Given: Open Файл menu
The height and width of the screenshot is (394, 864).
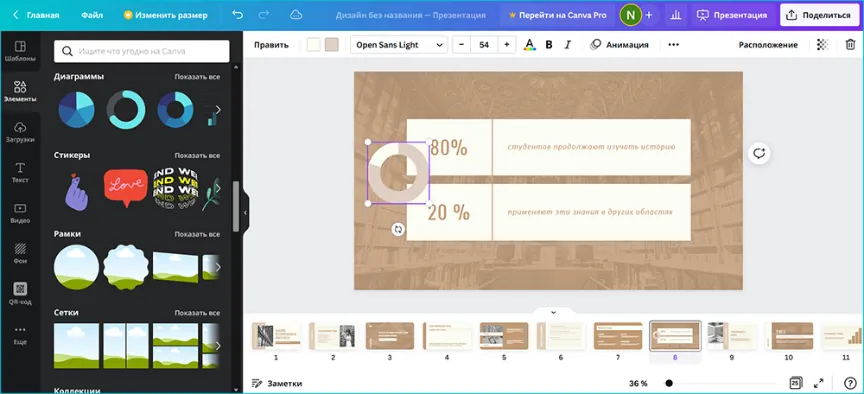Looking at the screenshot, I should click(92, 15).
